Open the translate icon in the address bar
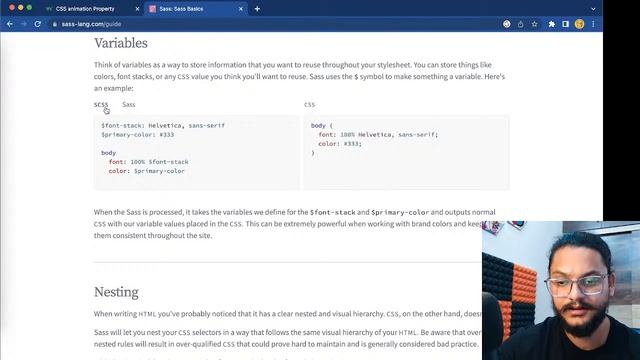The image size is (640, 360). tap(507, 24)
